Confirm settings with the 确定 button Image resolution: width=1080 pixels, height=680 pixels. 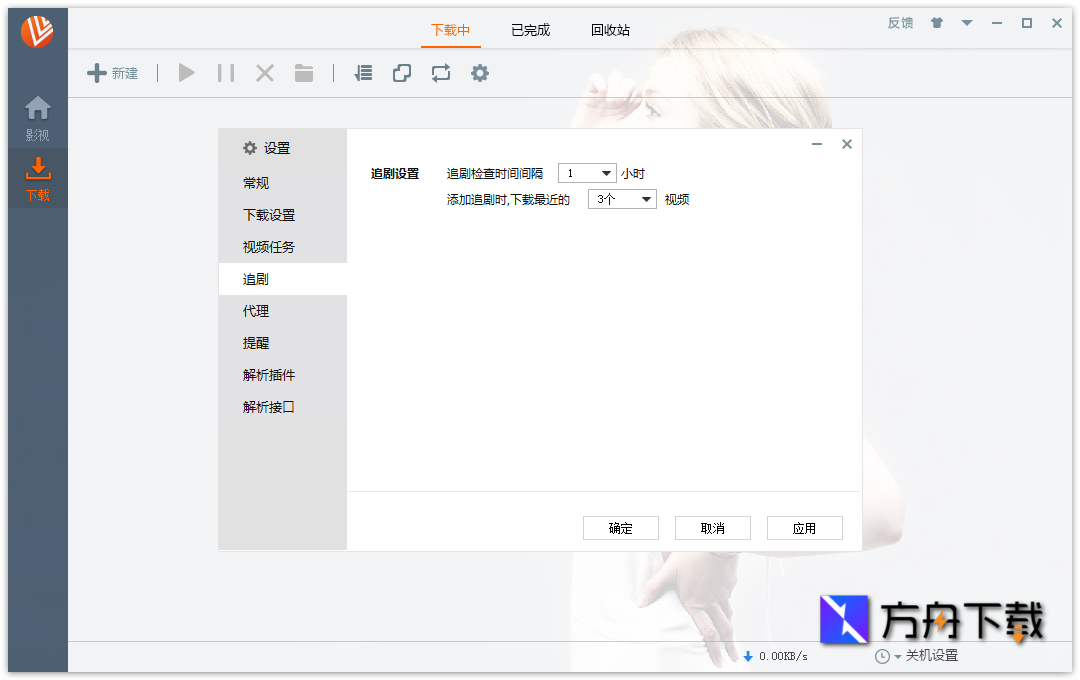point(621,528)
